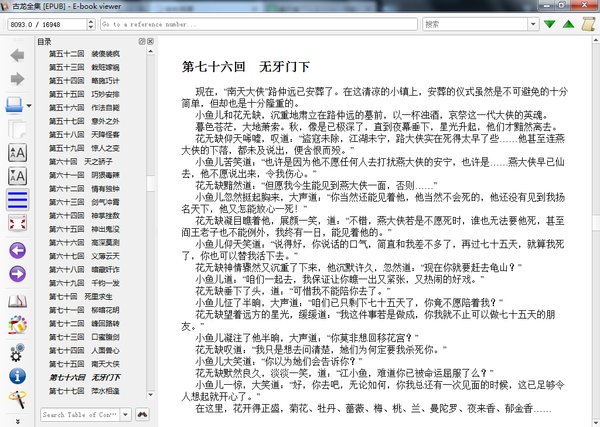Open the Bookmarks icon
This screenshot has width=600, height=427.
click(17, 302)
